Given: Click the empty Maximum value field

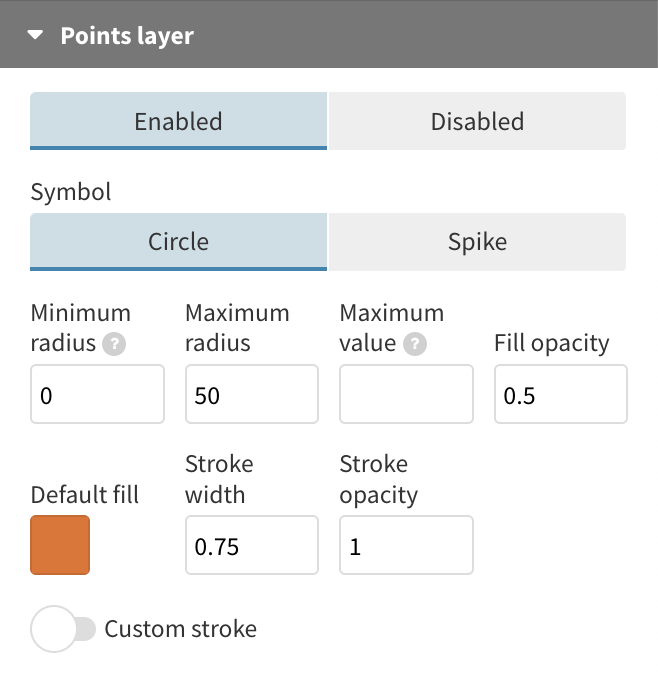Looking at the screenshot, I should (406, 394).
